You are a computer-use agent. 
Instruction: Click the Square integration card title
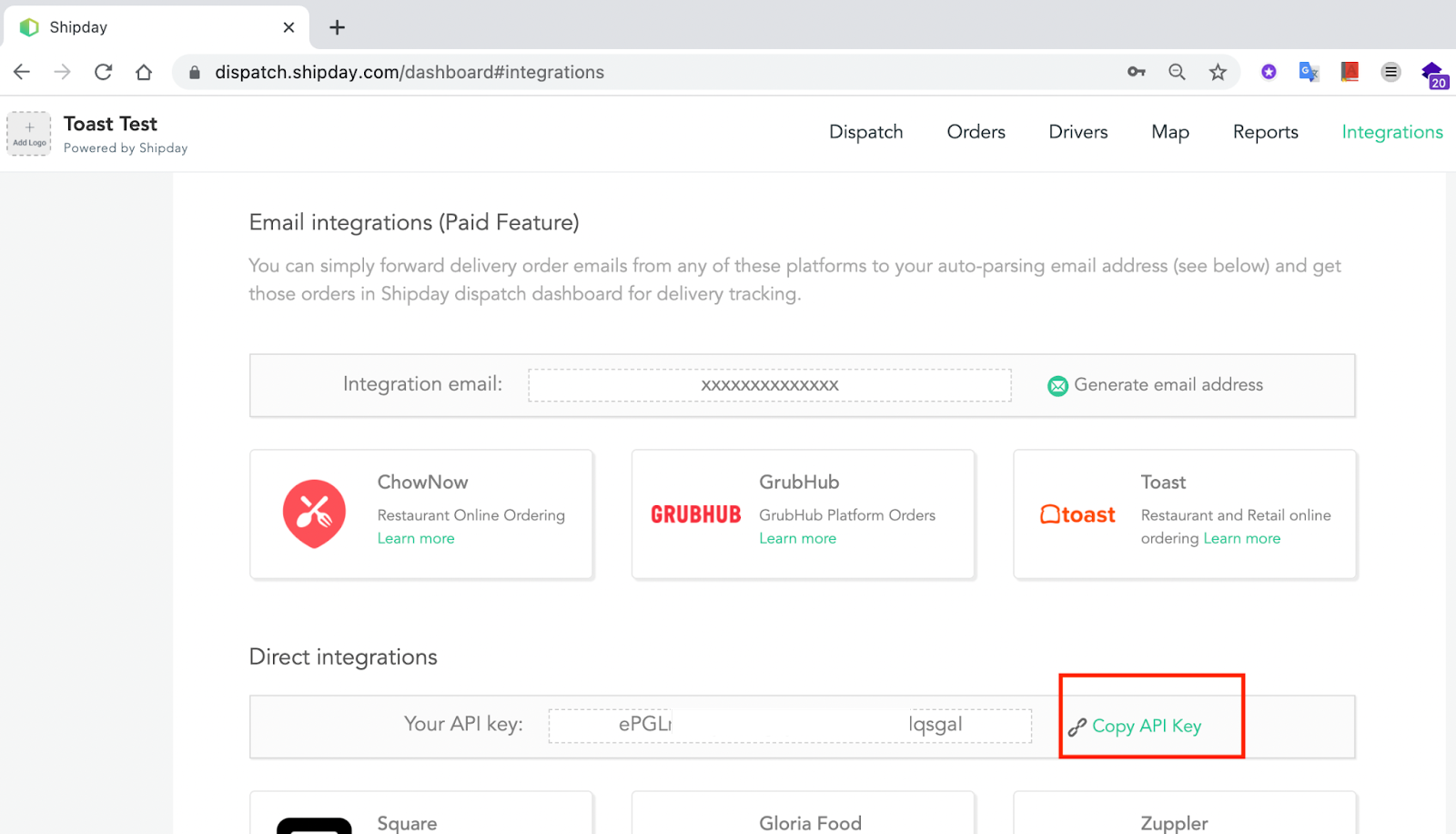pos(407,823)
